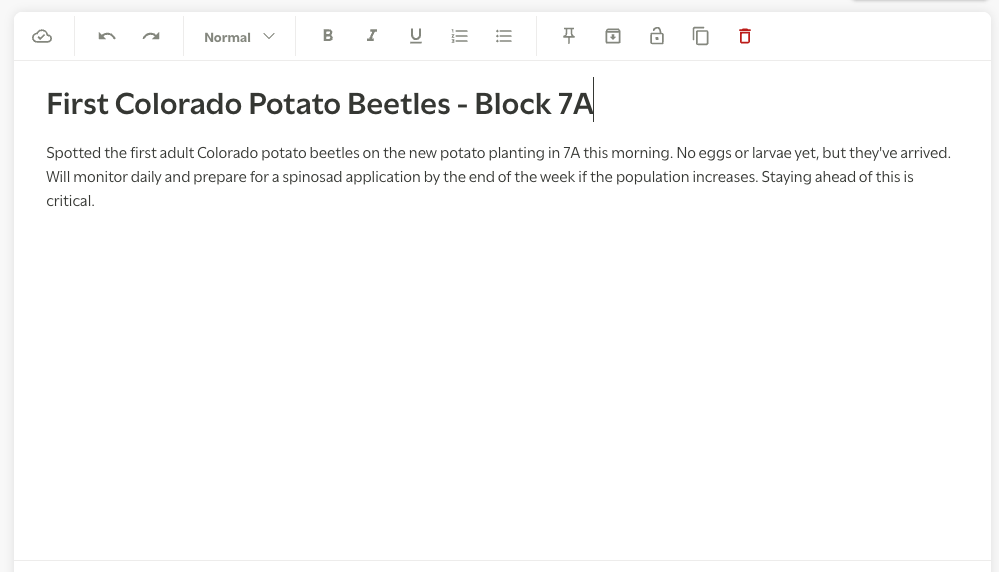The image size is (999, 572).
Task: Duplicate the note using the copy icon
Action: (701, 36)
